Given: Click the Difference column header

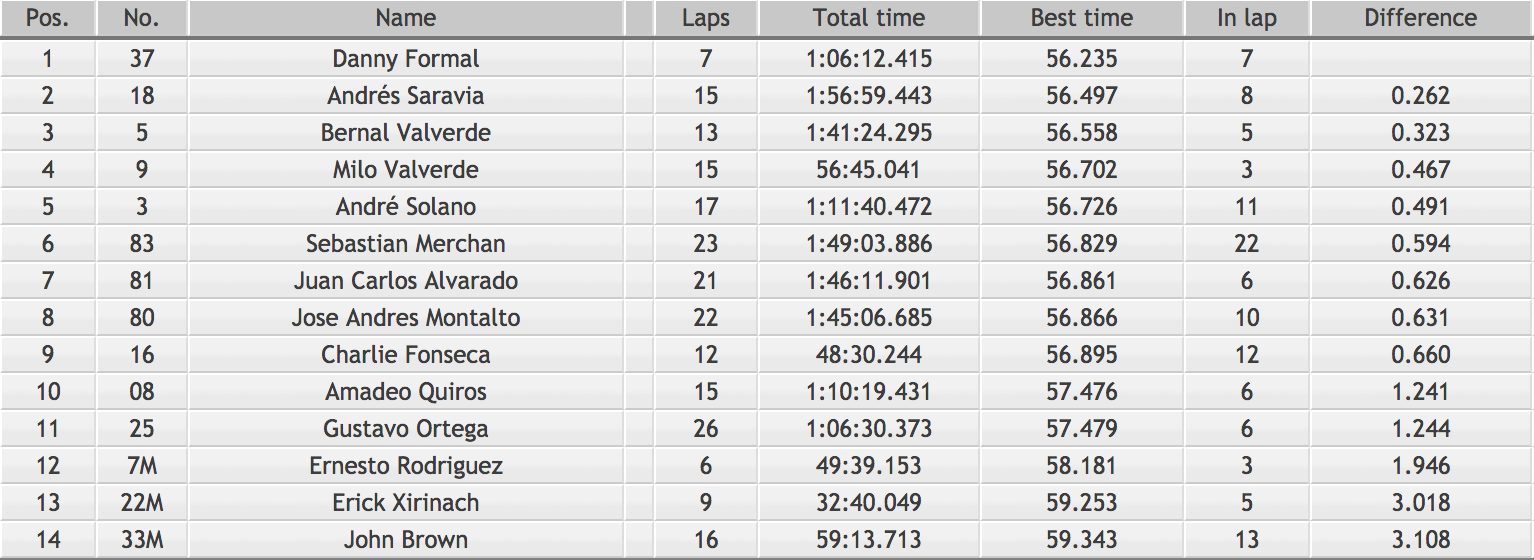Looking at the screenshot, I should 1421,18.
